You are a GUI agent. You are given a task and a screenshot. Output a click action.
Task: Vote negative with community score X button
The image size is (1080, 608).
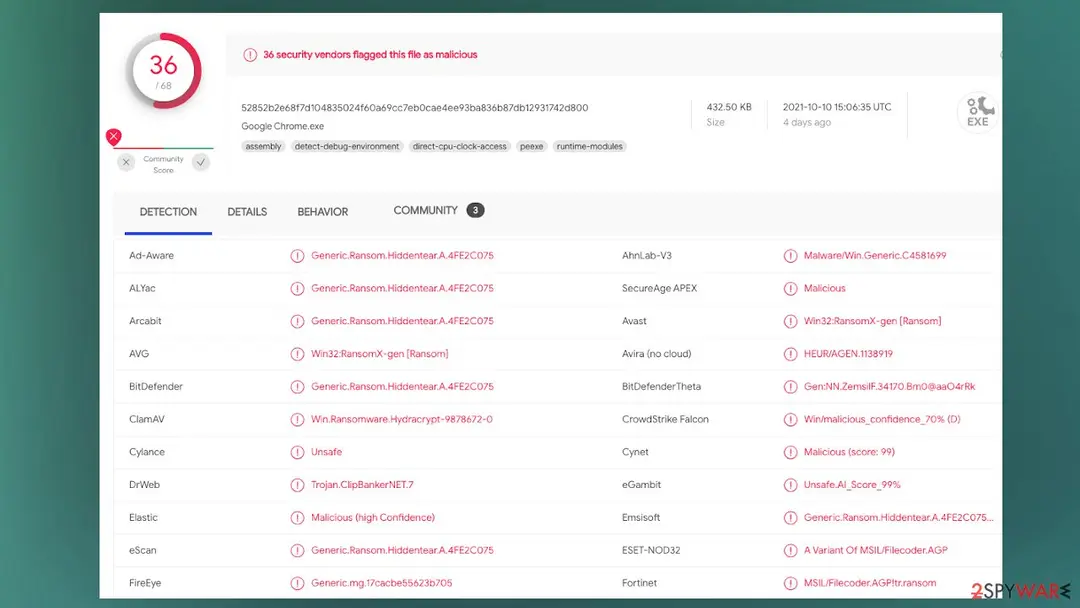126,163
